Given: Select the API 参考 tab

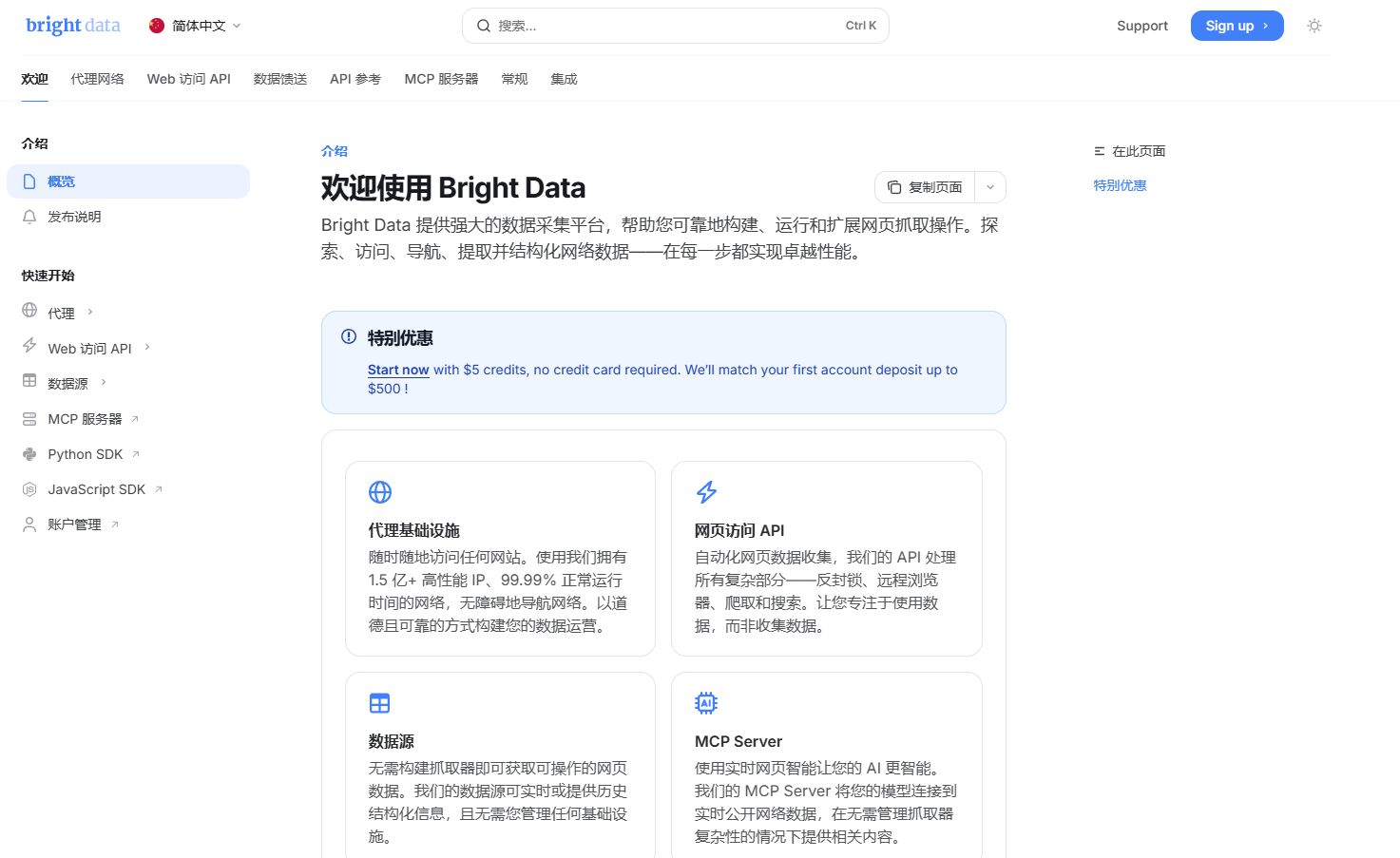Looking at the screenshot, I should point(355,79).
